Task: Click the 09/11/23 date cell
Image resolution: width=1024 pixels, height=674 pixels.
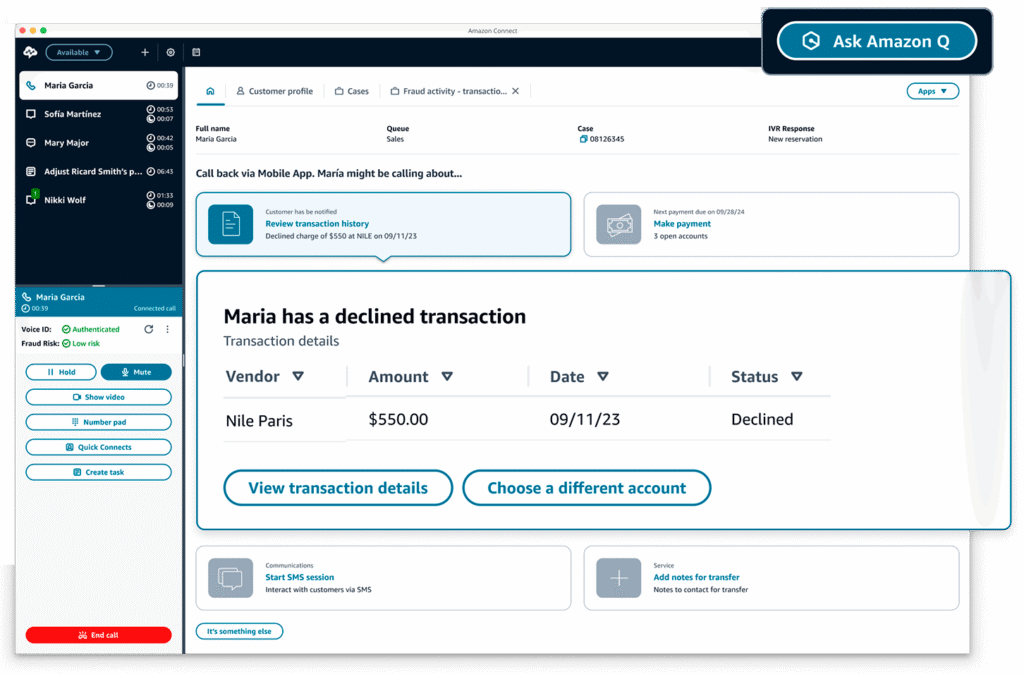Action: pos(584,419)
